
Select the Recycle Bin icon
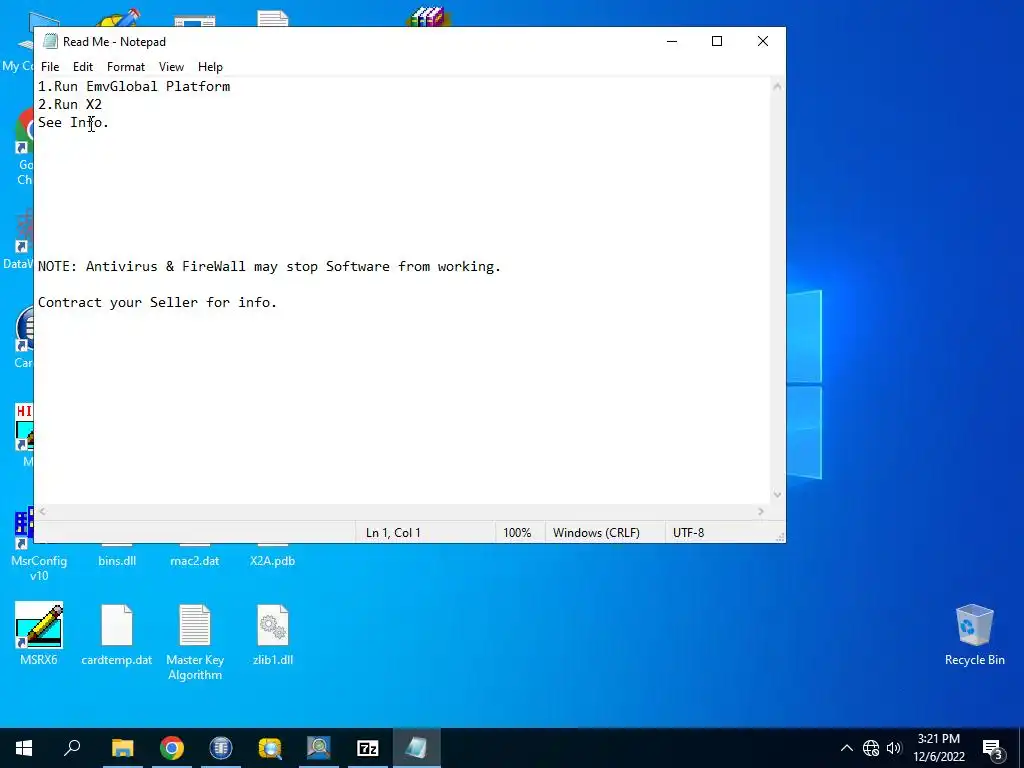click(974, 633)
